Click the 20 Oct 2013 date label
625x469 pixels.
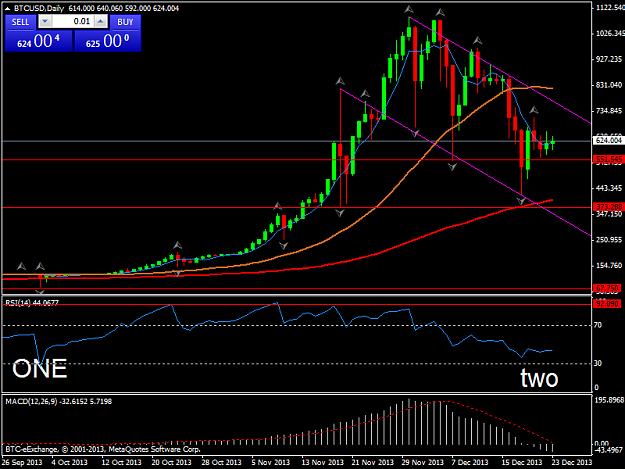coord(171,462)
